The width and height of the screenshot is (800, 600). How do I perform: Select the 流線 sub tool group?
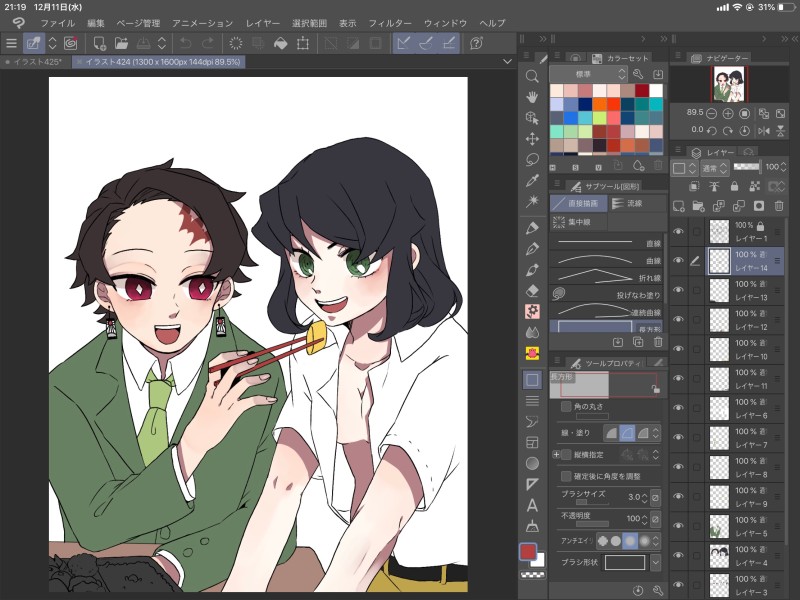(x=636, y=203)
